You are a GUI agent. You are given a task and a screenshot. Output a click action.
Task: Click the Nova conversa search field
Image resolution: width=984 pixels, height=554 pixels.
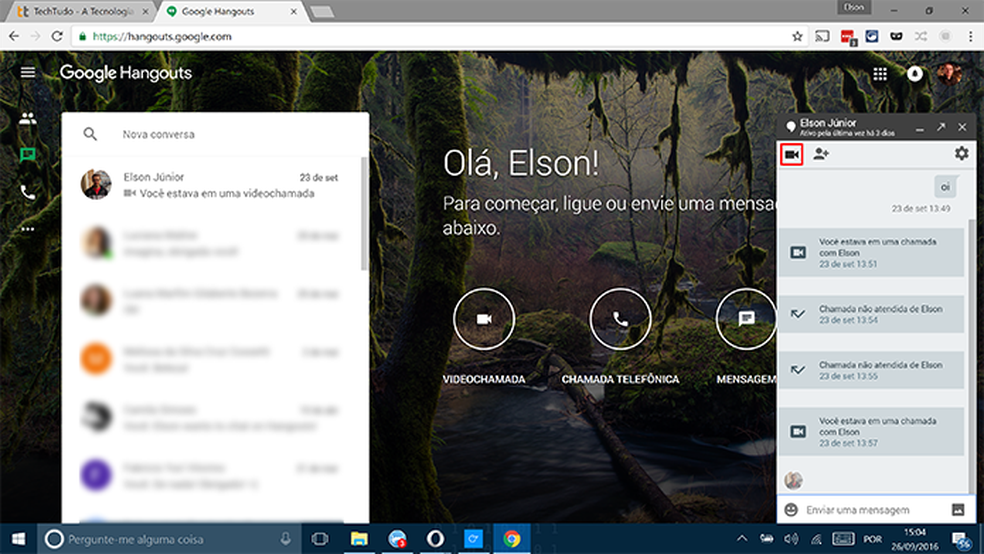click(230, 134)
